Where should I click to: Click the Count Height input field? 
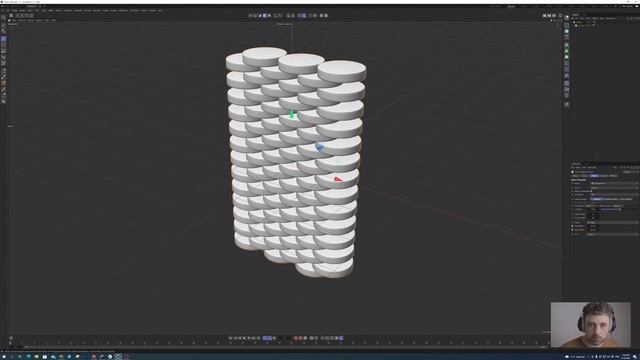point(593,218)
